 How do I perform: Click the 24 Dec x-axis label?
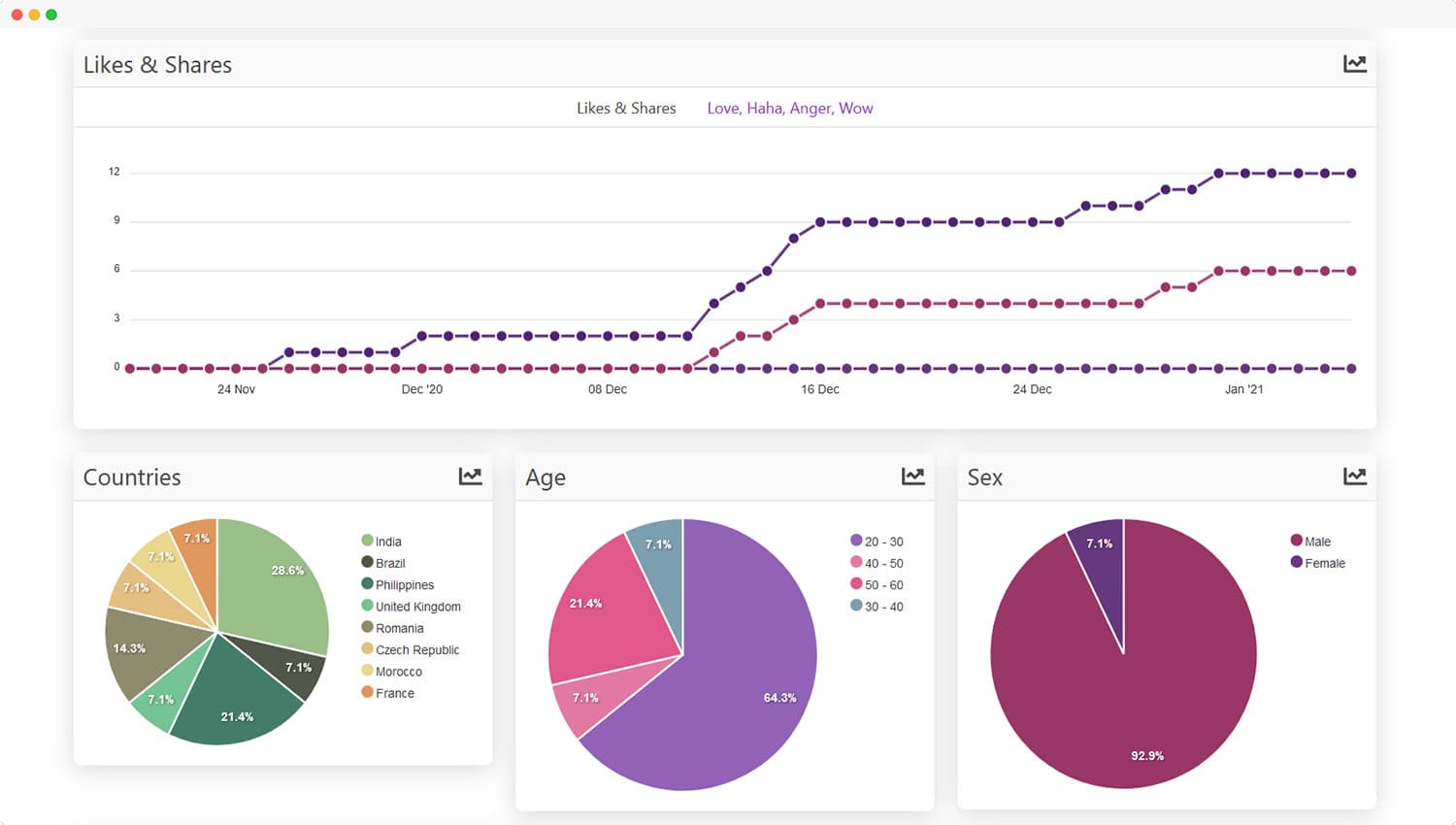(1032, 389)
